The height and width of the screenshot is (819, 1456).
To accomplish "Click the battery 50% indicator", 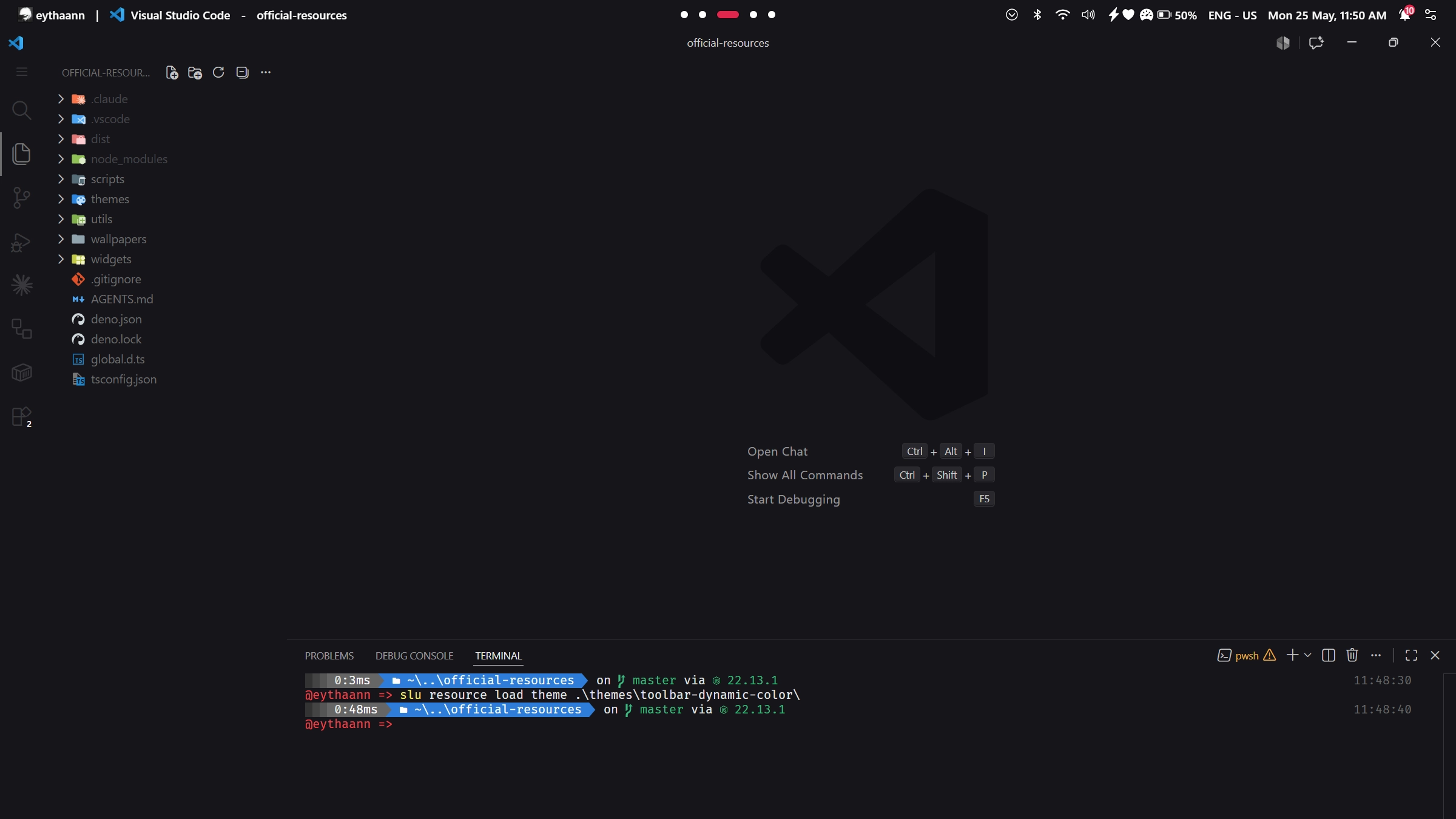I will coord(1177,15).
